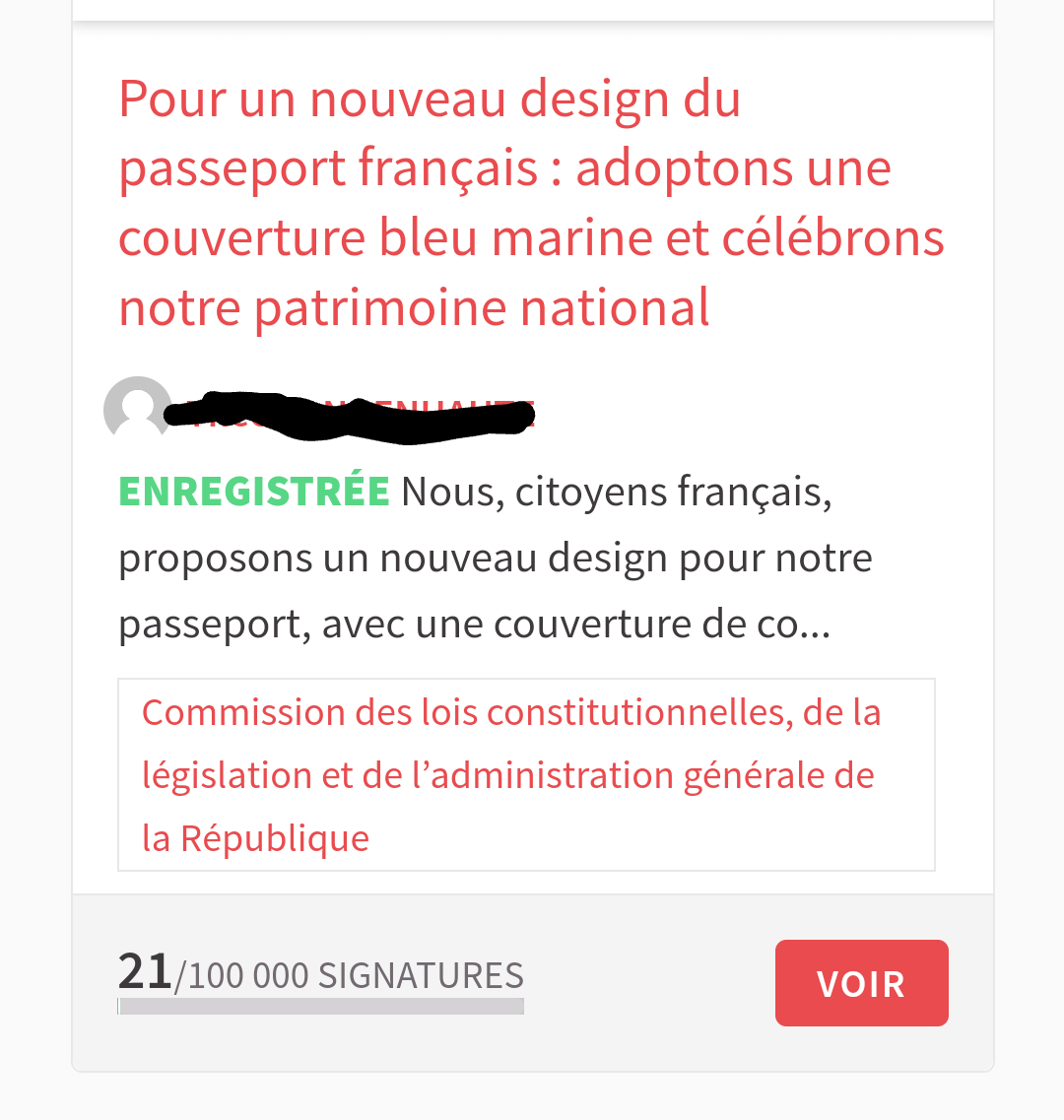The image size is (1064, 1120).
Task: Open the French passport redesign petition title
Action: click(531, 203)
